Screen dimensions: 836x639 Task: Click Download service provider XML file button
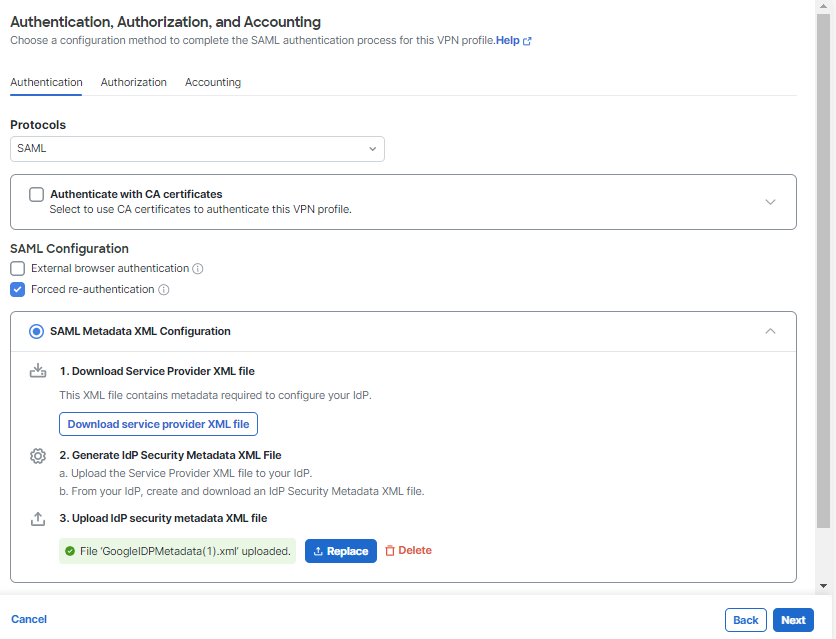point(158,424)
